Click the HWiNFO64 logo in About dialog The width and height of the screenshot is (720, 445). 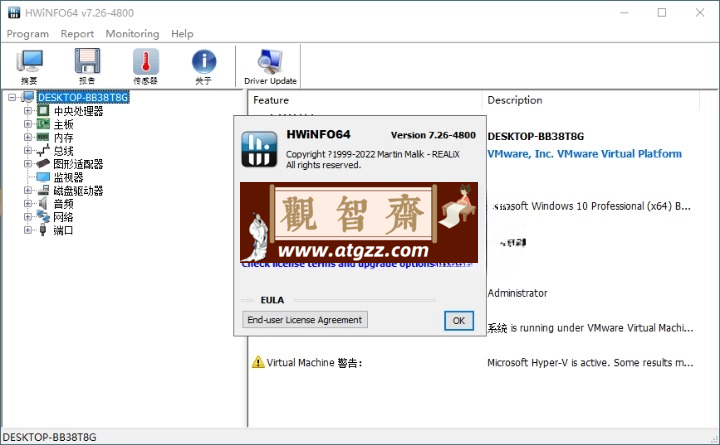259,149
